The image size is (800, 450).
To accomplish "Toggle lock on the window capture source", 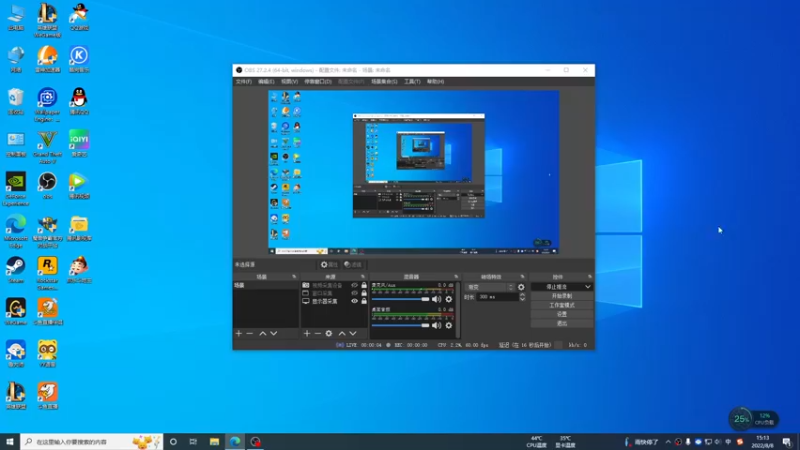I will 364,293.
